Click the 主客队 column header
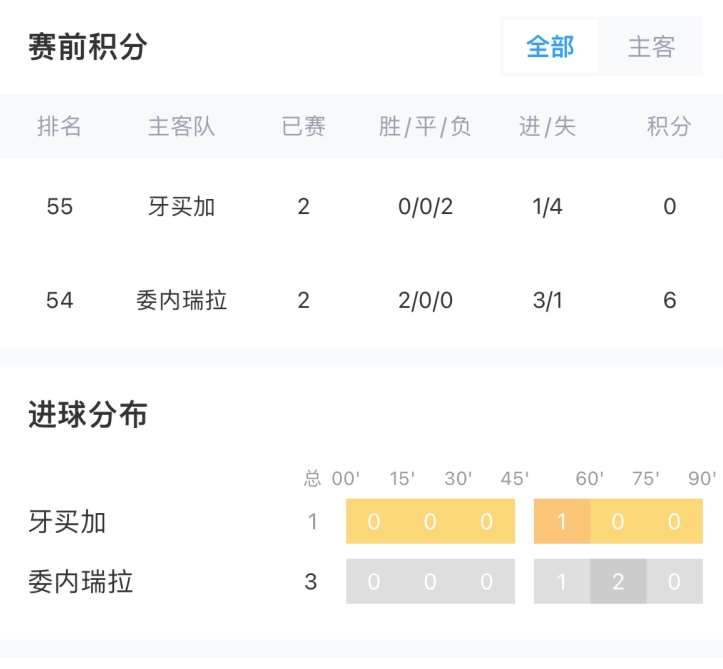Screen dimensions: 723x669 click(x=181, y=127)
